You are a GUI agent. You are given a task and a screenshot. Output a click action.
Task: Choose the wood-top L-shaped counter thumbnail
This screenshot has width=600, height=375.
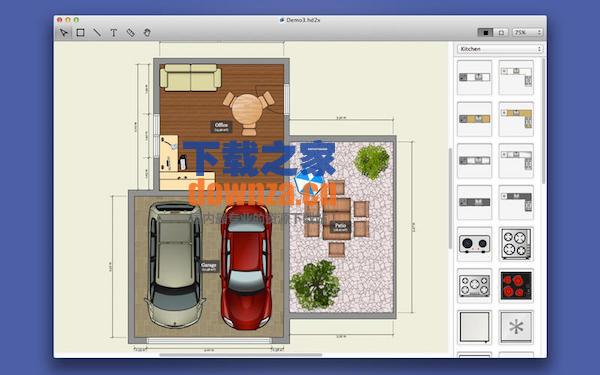tap(516, 119)
